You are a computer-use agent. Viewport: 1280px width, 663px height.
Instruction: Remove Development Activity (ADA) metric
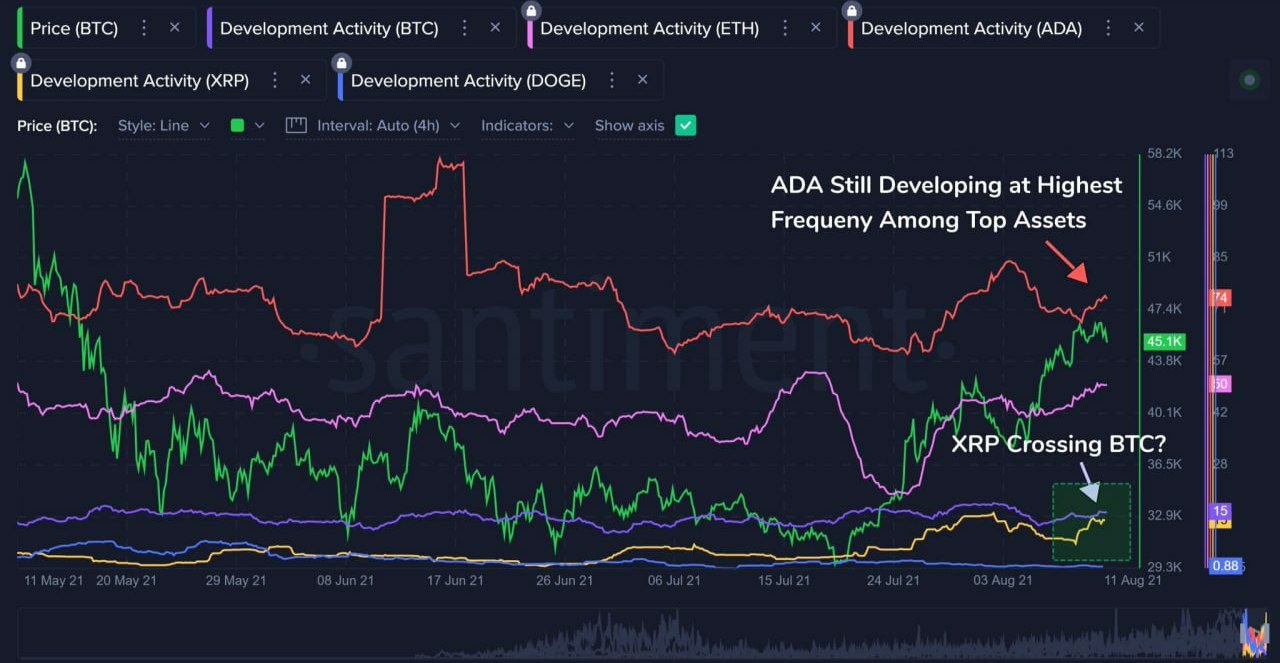click(1139, 28)
